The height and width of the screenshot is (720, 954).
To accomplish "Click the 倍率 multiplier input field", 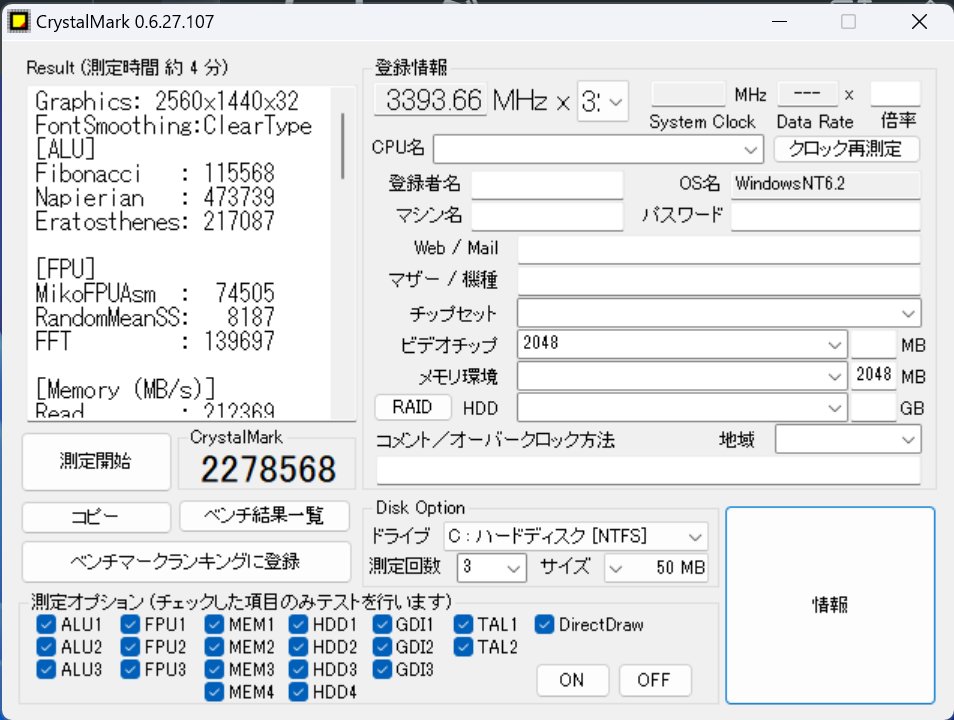I will [x=895, y=95].
